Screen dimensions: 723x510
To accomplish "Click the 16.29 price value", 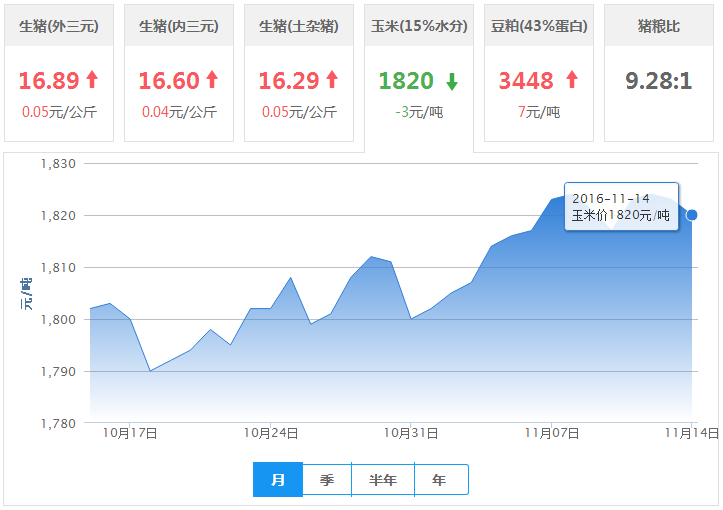I will tap(289, 81).
